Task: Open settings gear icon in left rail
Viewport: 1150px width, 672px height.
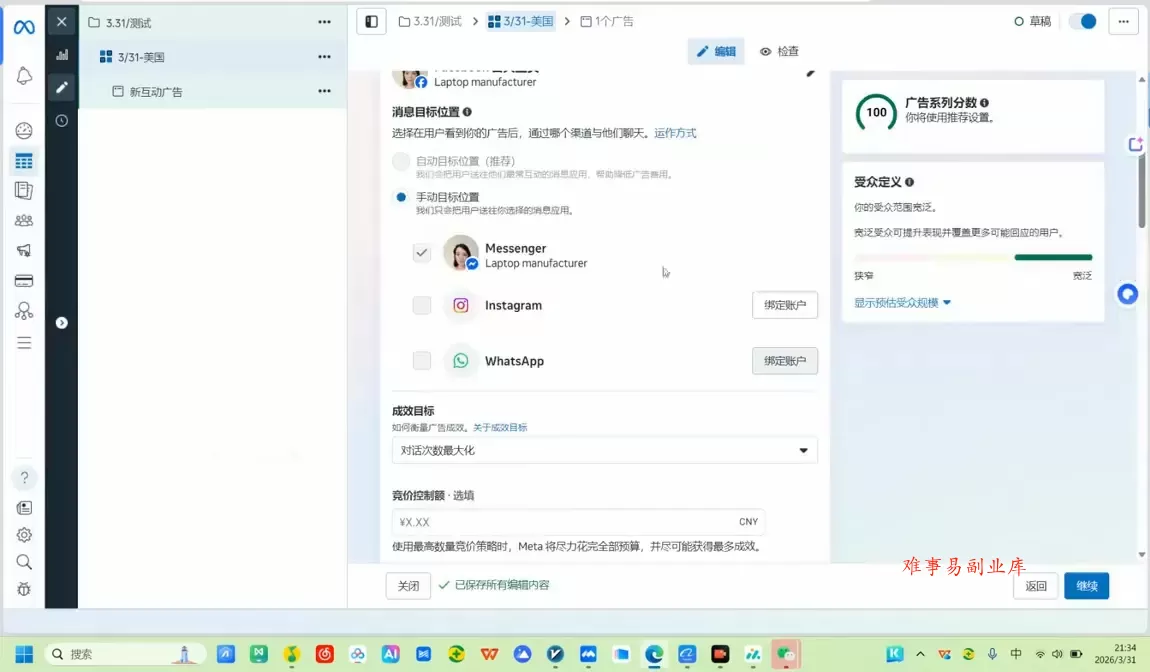Action: (23, 535)
